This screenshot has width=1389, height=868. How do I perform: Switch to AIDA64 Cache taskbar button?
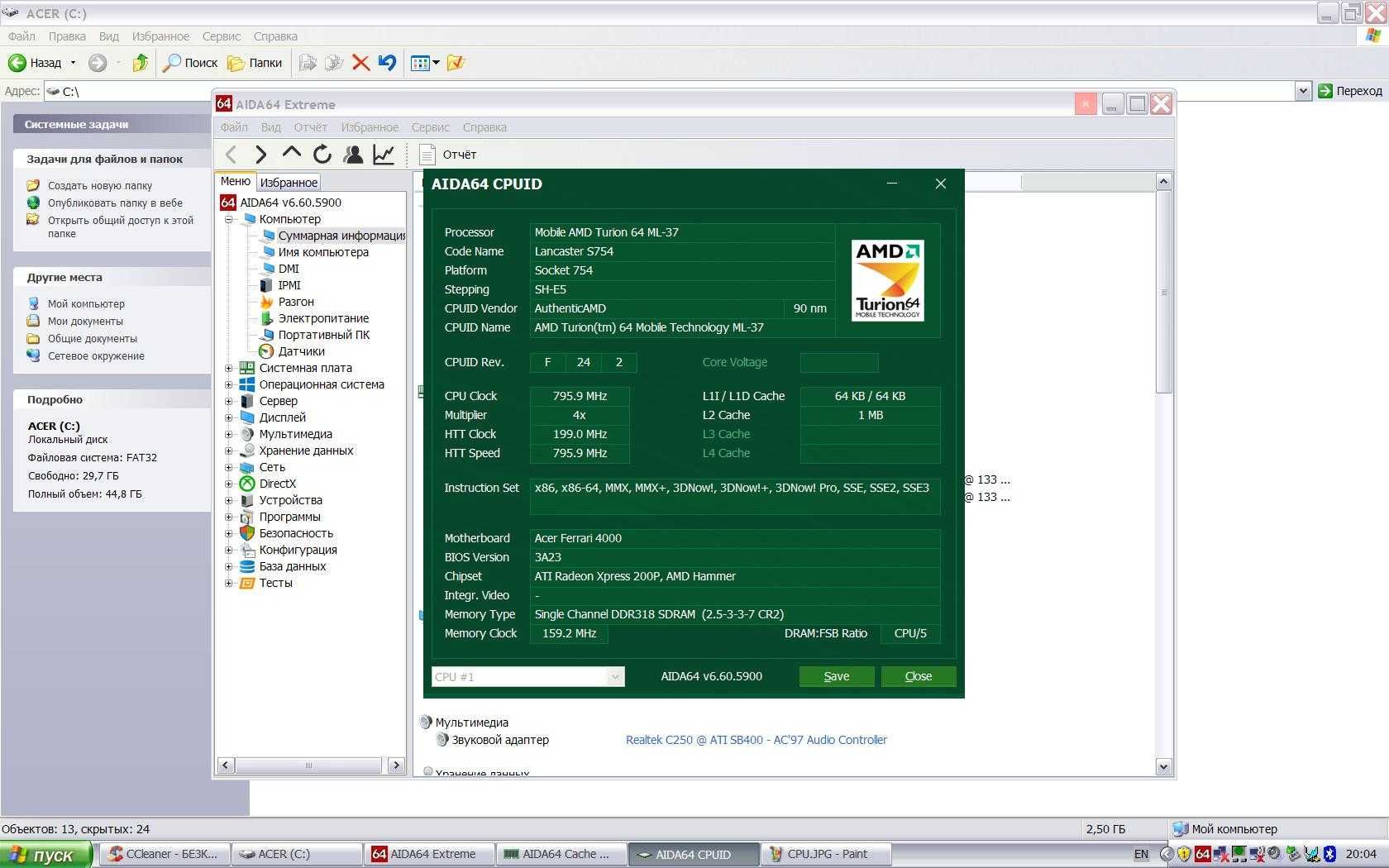pos(563,855)
